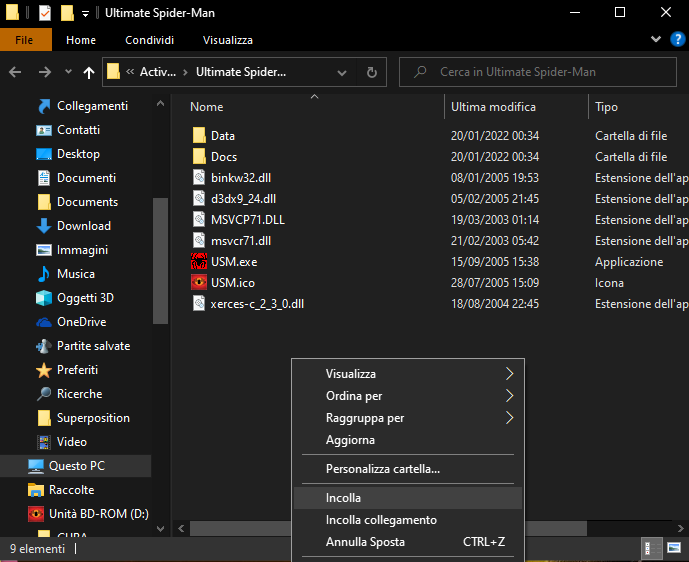The image size is (689, 562).
Task: Click the navigation pane vertical scrollbar thumb
Action: tap(160, 261)
